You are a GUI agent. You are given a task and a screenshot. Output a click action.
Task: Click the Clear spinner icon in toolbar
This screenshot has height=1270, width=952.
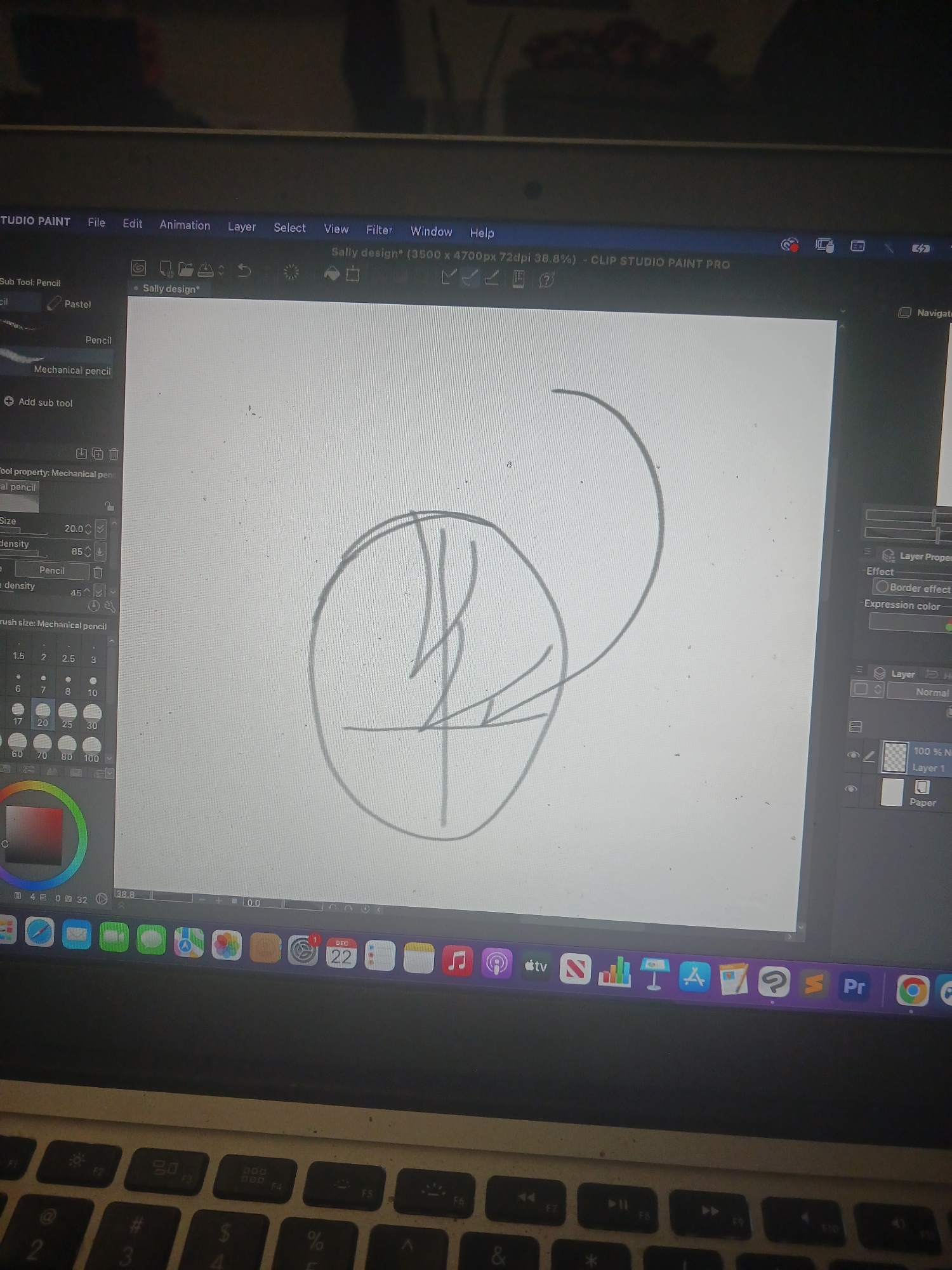tap(291, 272)
